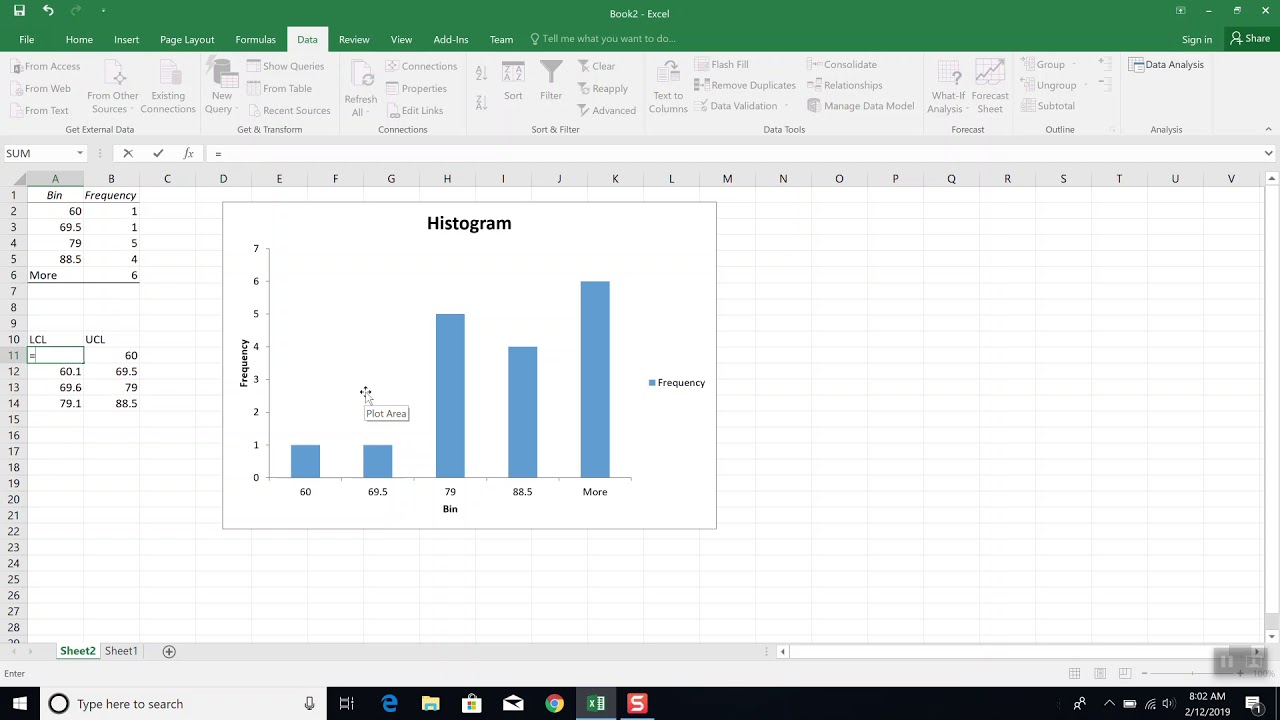Expand the Name Box dropdown

(80, 153)
